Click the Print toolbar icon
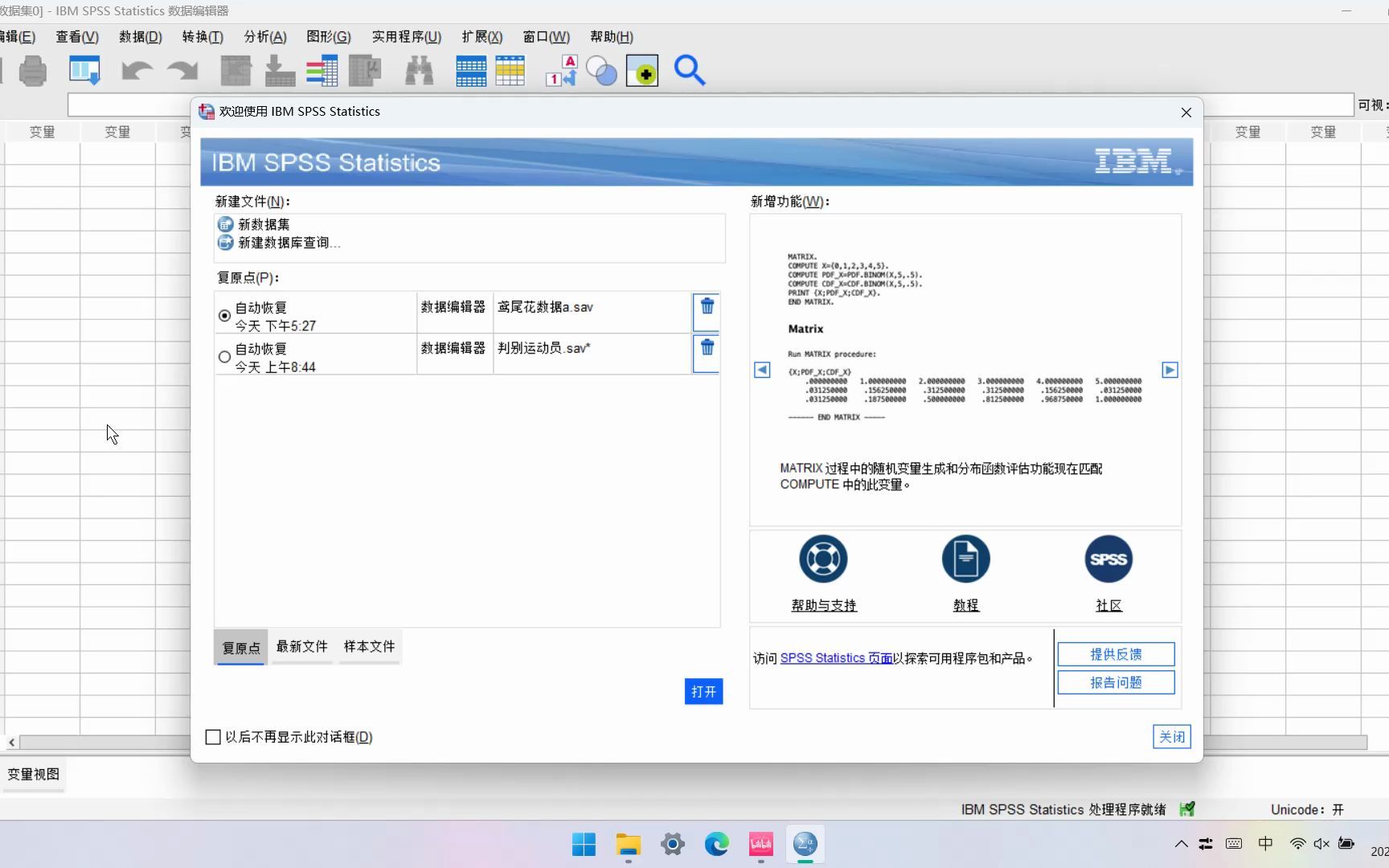The height and width of the screenshot is (868, 1389). pyautogui.click(x=33, y=72)
